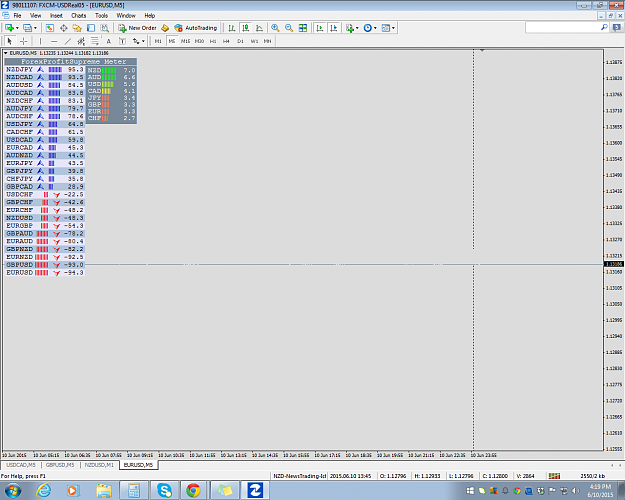The width and height of the screenshot is (625, 500).
Task: Open the Window menu
Action: click(x=126, y=16)
